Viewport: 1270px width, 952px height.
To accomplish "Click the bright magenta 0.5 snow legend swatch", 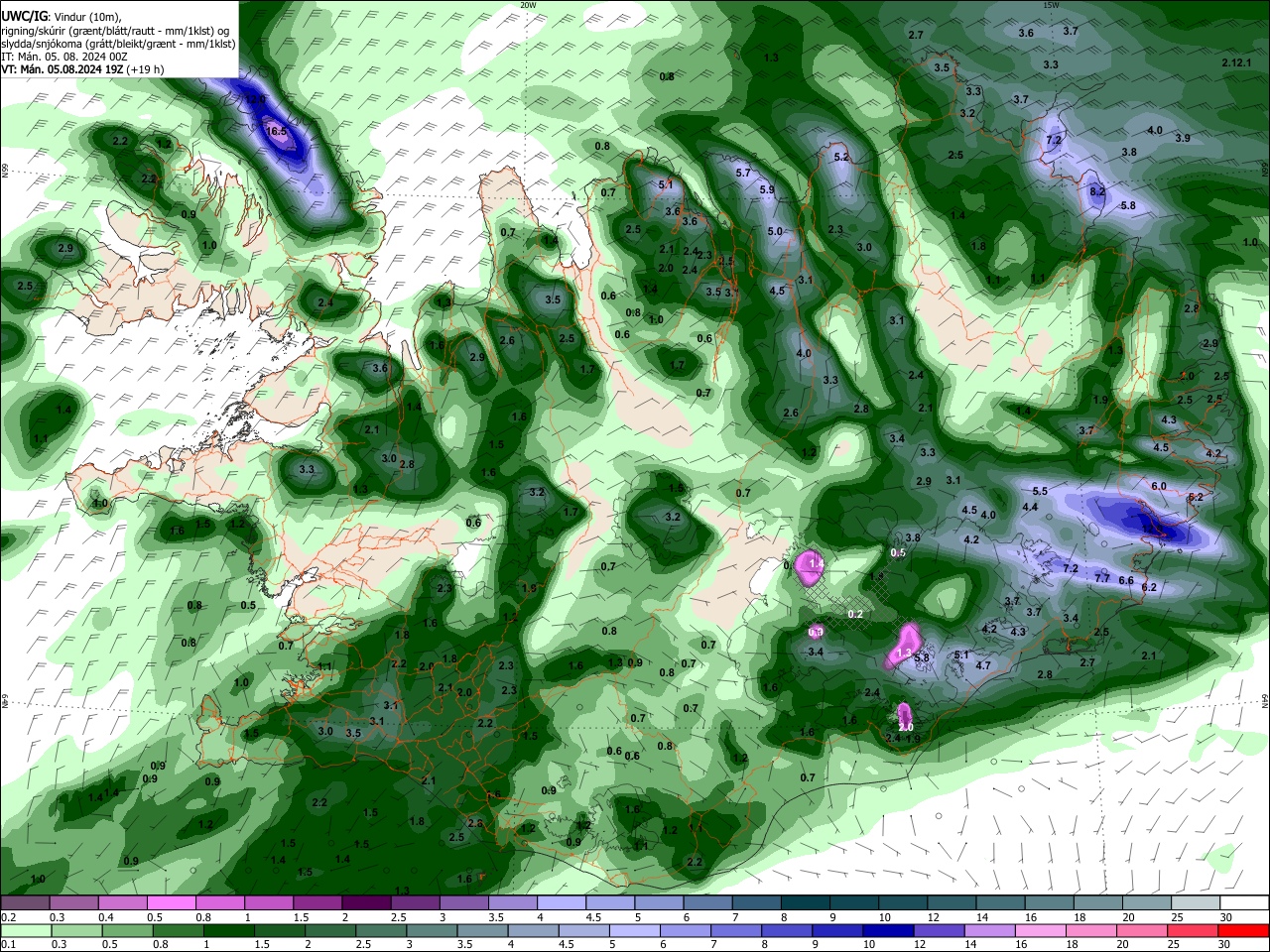I will click(171, 903).
